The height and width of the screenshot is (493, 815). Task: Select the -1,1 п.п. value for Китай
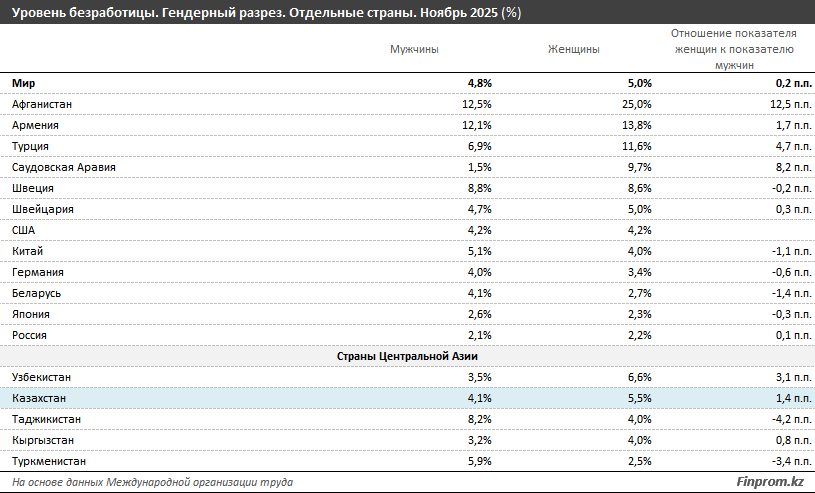792,251
